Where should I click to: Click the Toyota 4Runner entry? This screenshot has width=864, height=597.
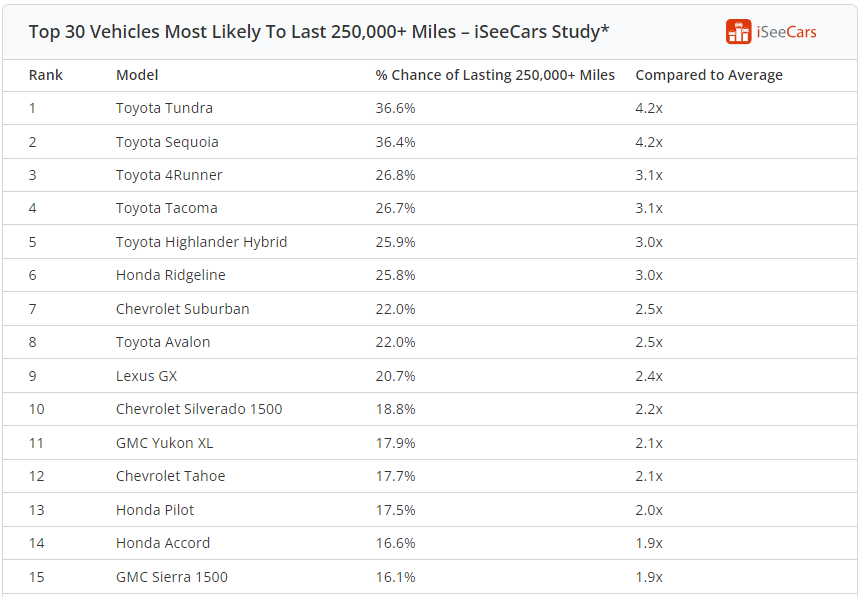click(x=169, y=175)
